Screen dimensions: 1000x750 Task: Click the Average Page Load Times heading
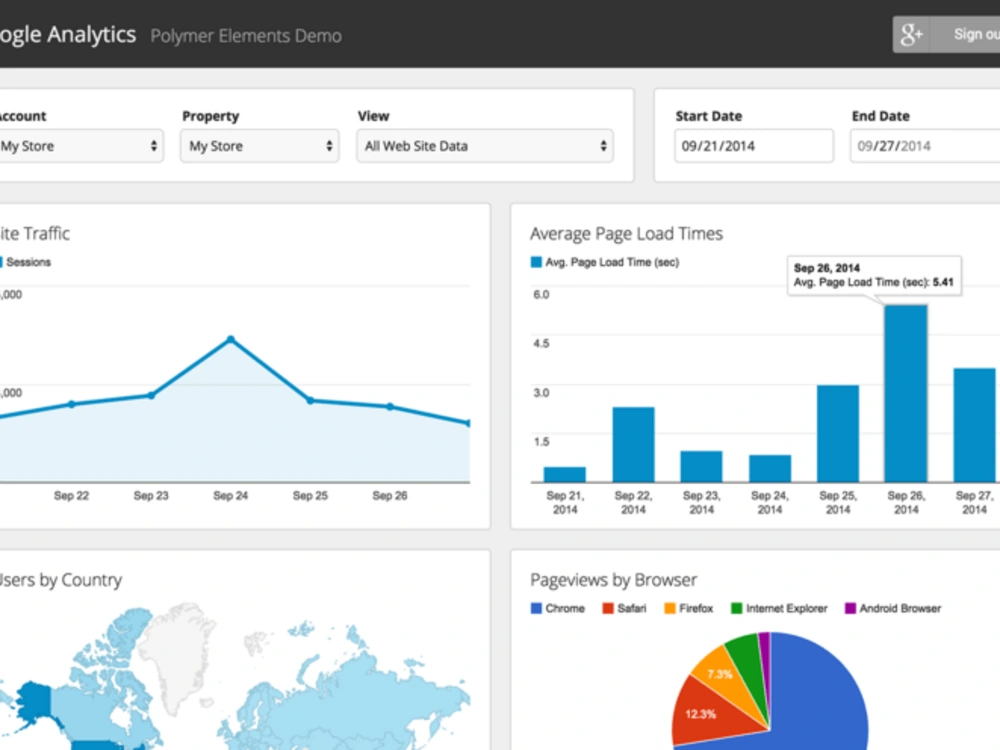point(626,234)
